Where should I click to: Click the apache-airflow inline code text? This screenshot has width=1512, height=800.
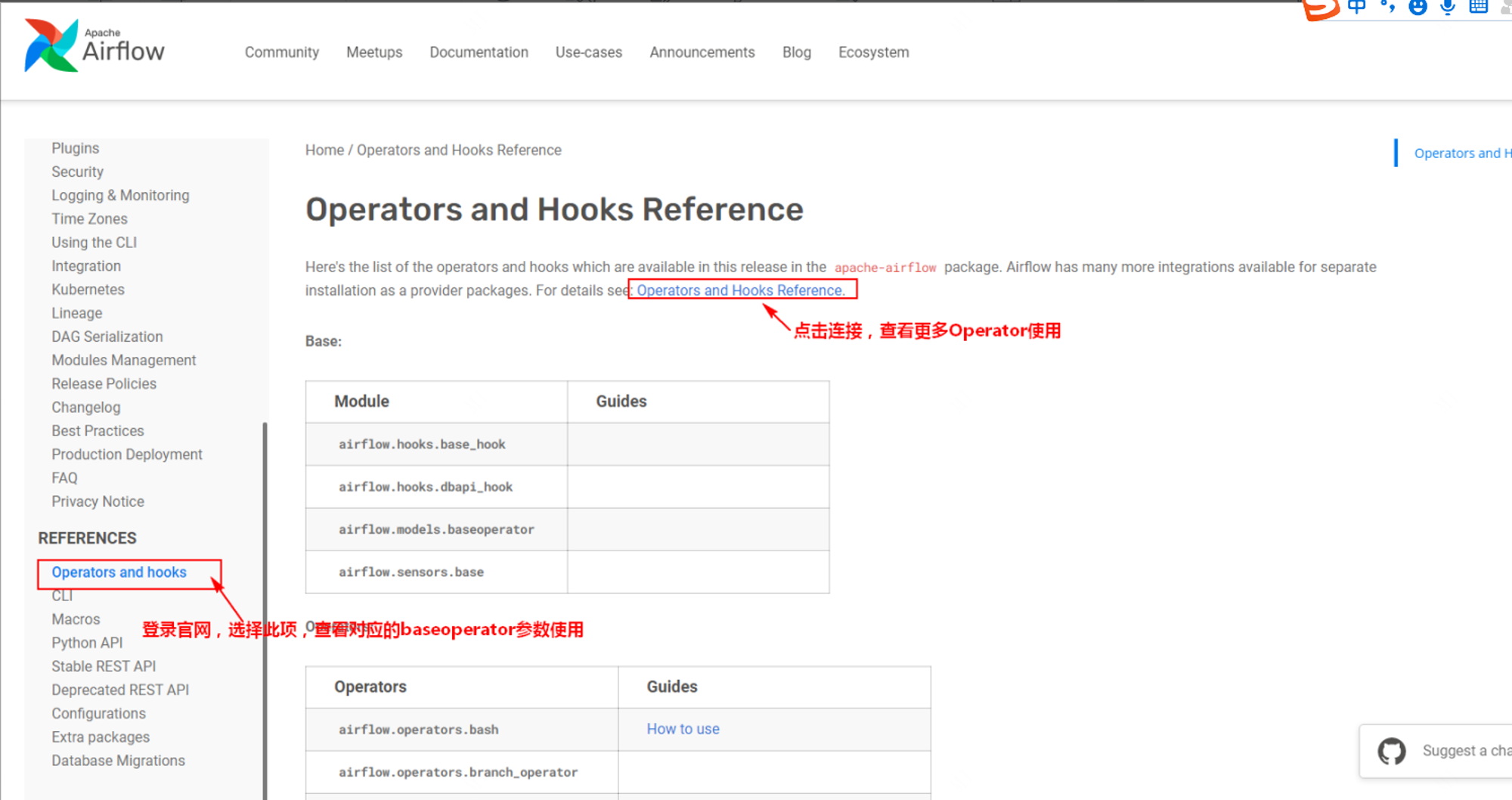[x=885, y=268]
